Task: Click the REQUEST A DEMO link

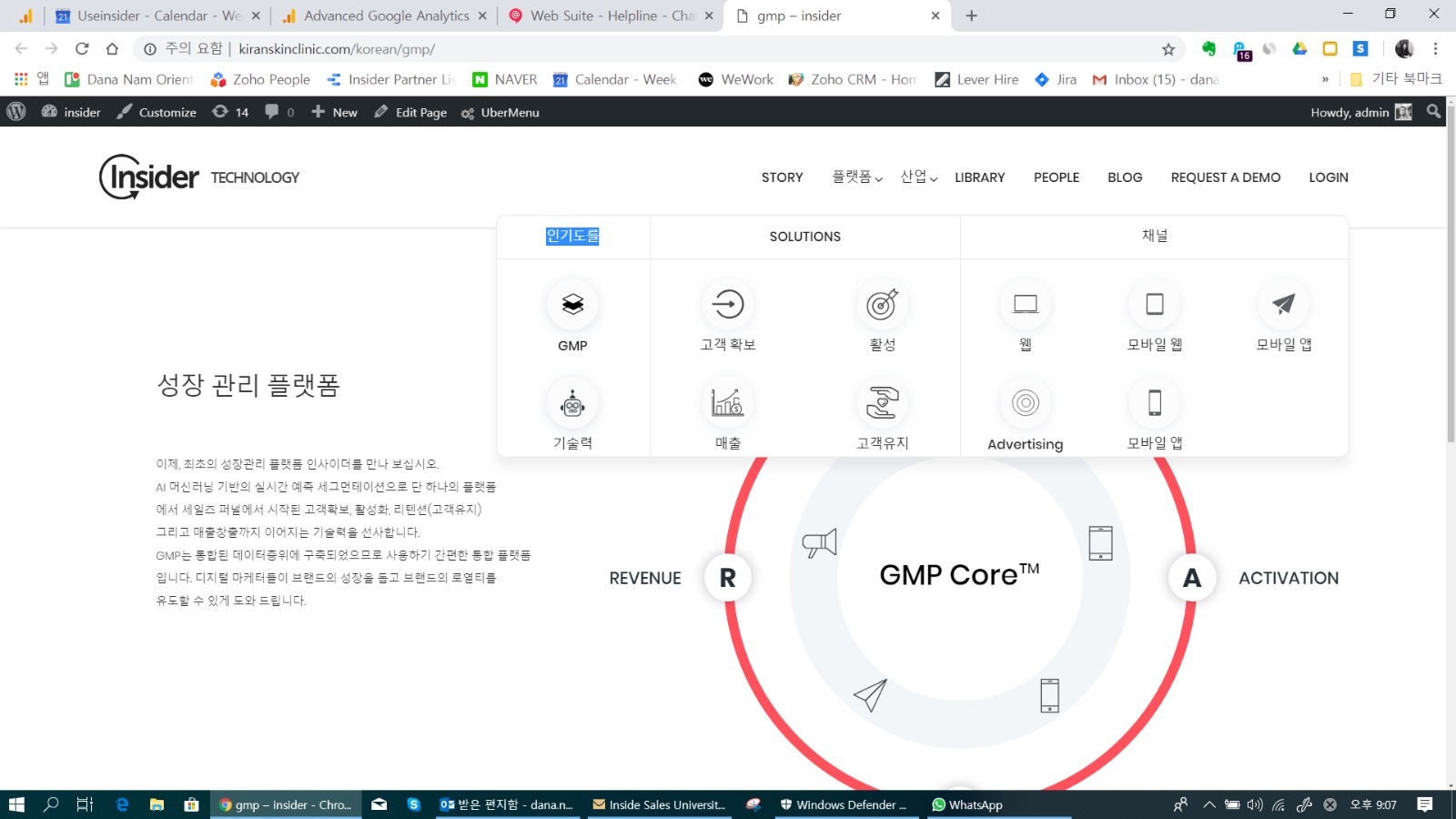Action: [1225, 177]
